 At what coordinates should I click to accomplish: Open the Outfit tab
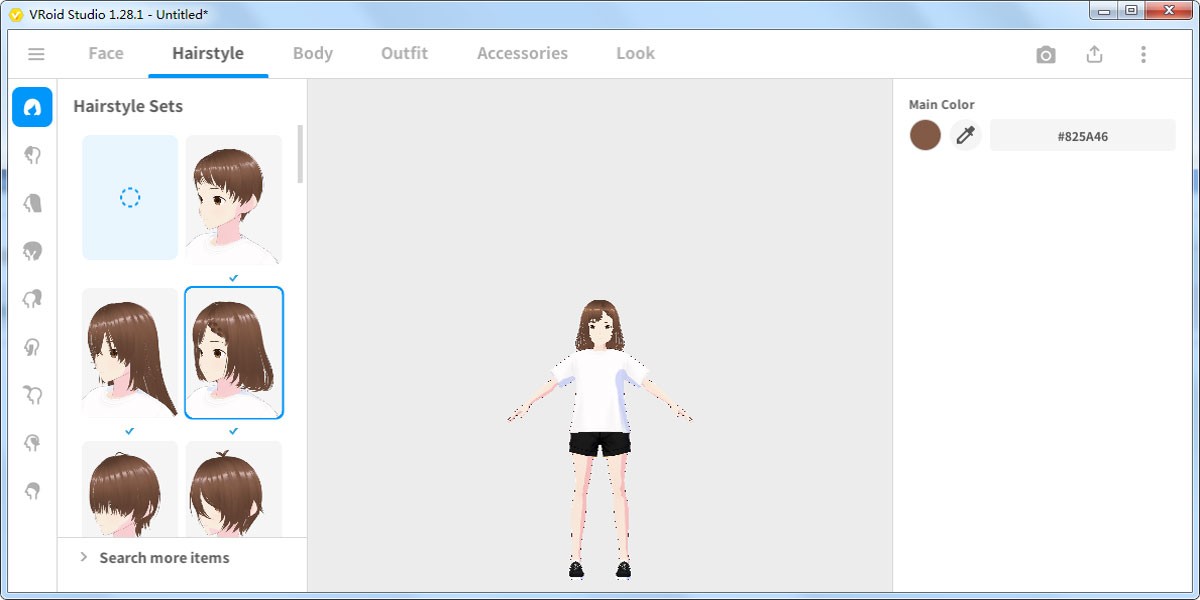pyautogui.click(x=403, y=53)
